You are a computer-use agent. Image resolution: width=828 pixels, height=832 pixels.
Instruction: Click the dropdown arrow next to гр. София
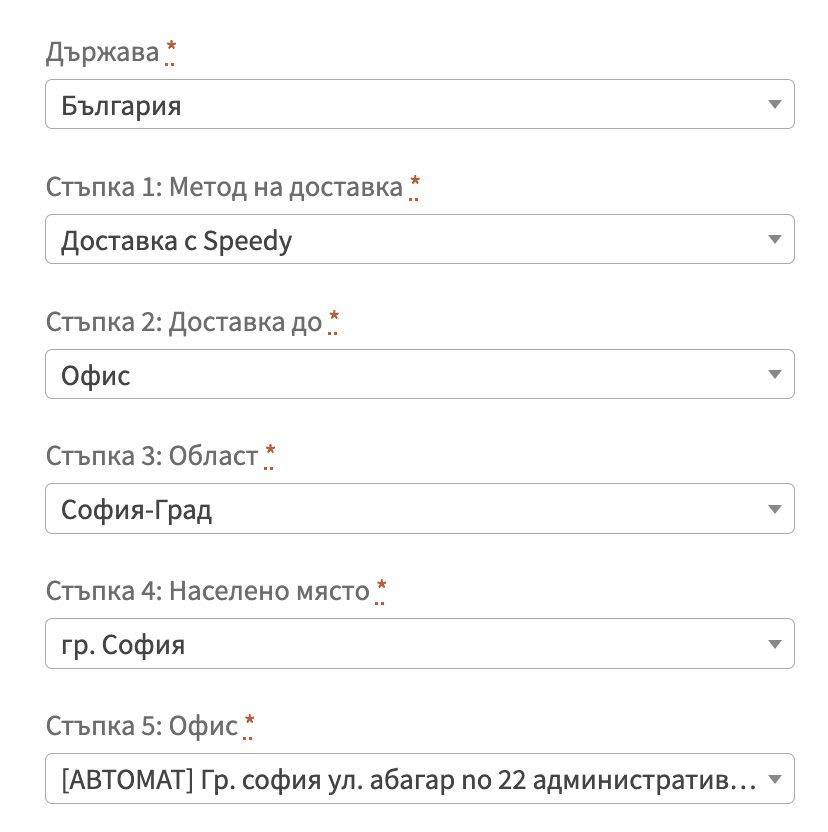tap(775, 644)
